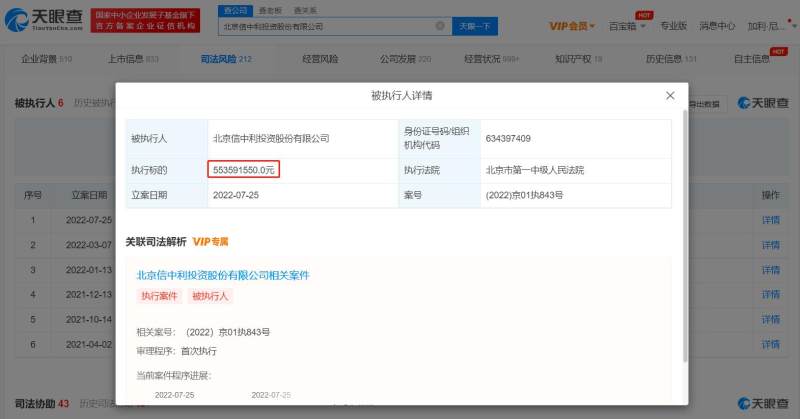Click the 立案日期 column header in background table

click(89, 195)
